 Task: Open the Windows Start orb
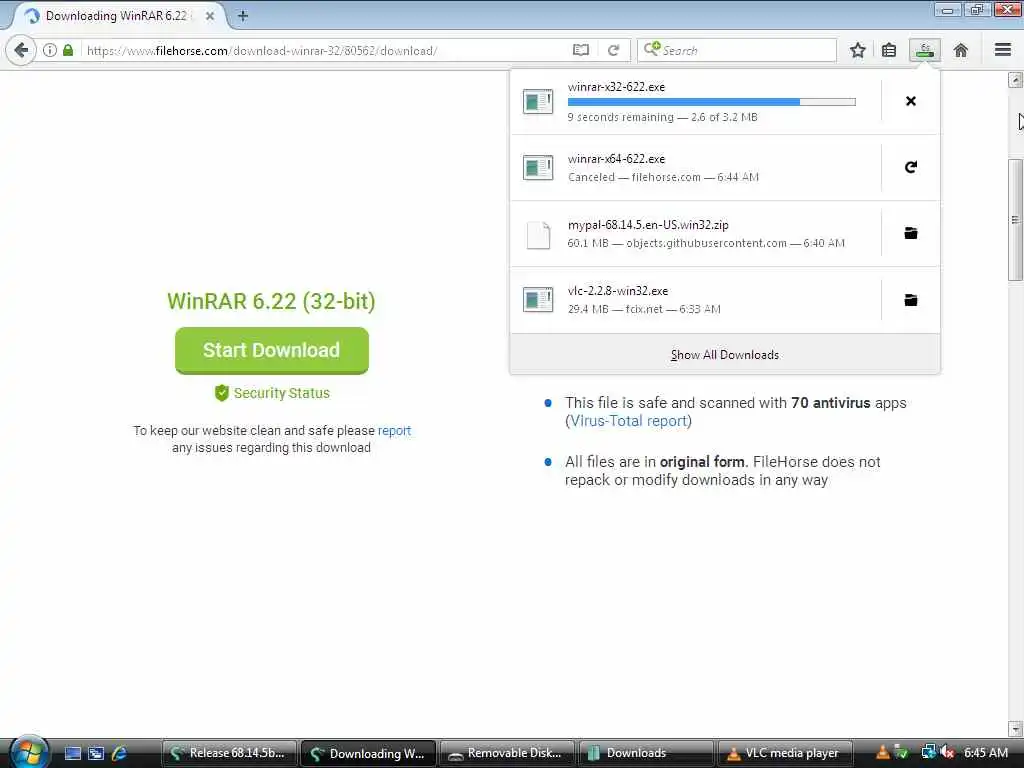click(28, 752)
